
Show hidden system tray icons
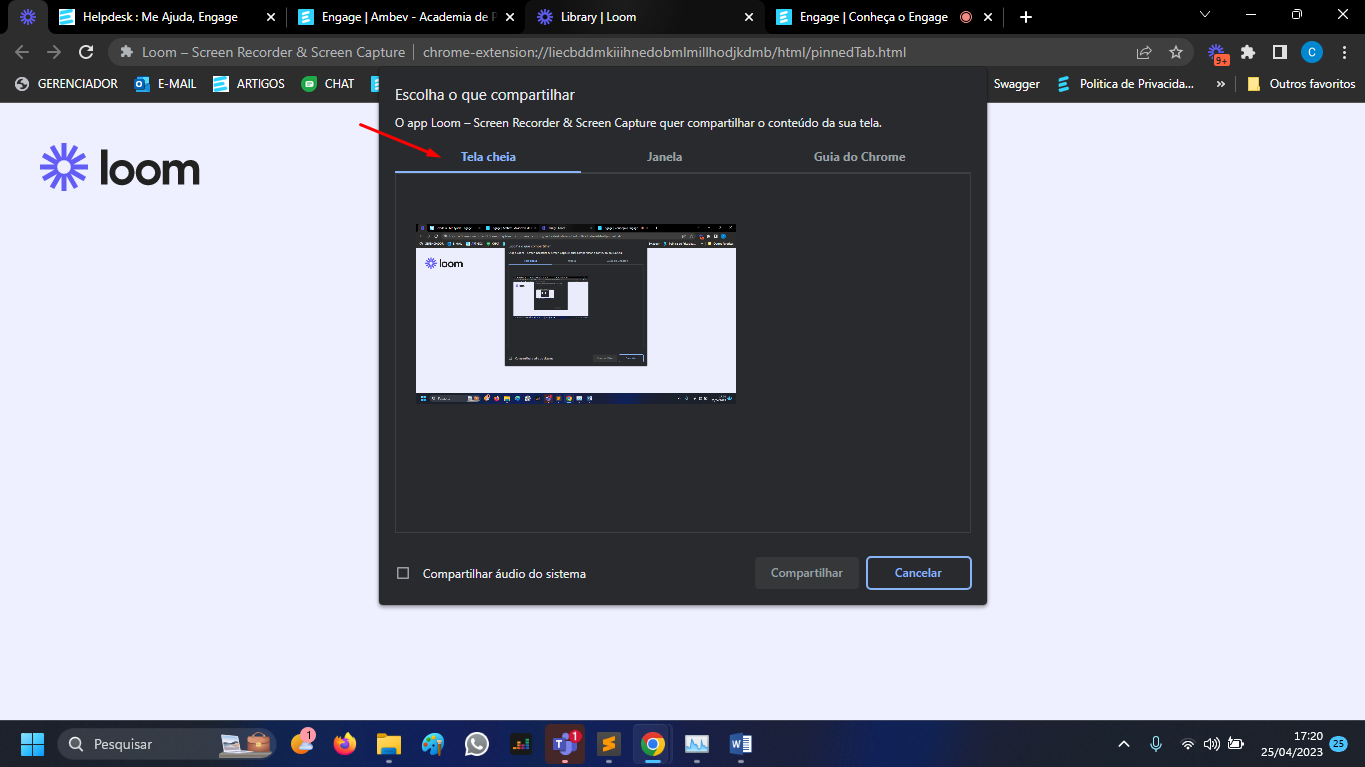click(x=1123, y=744)
